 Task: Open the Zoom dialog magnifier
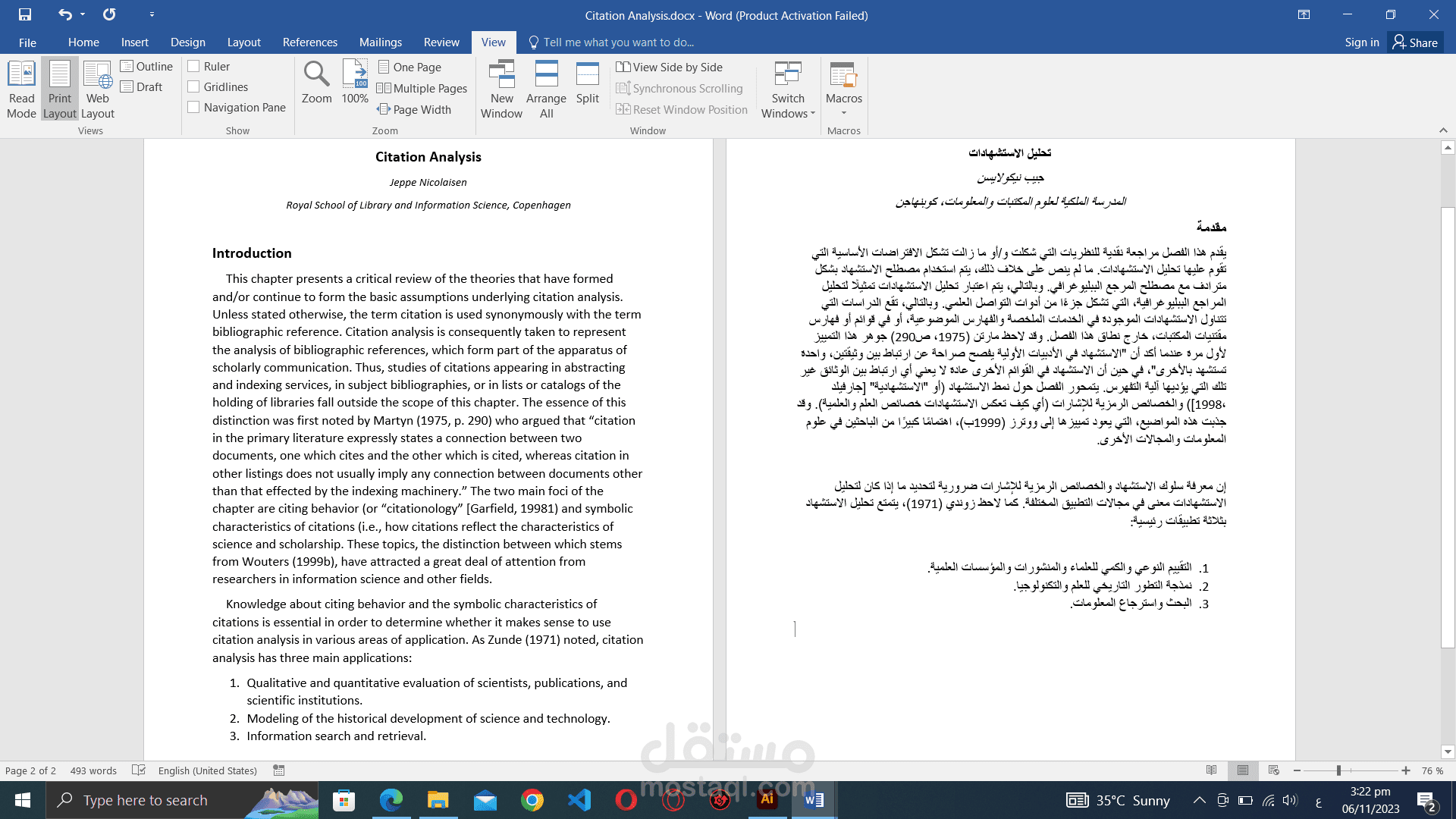[316, 82]
